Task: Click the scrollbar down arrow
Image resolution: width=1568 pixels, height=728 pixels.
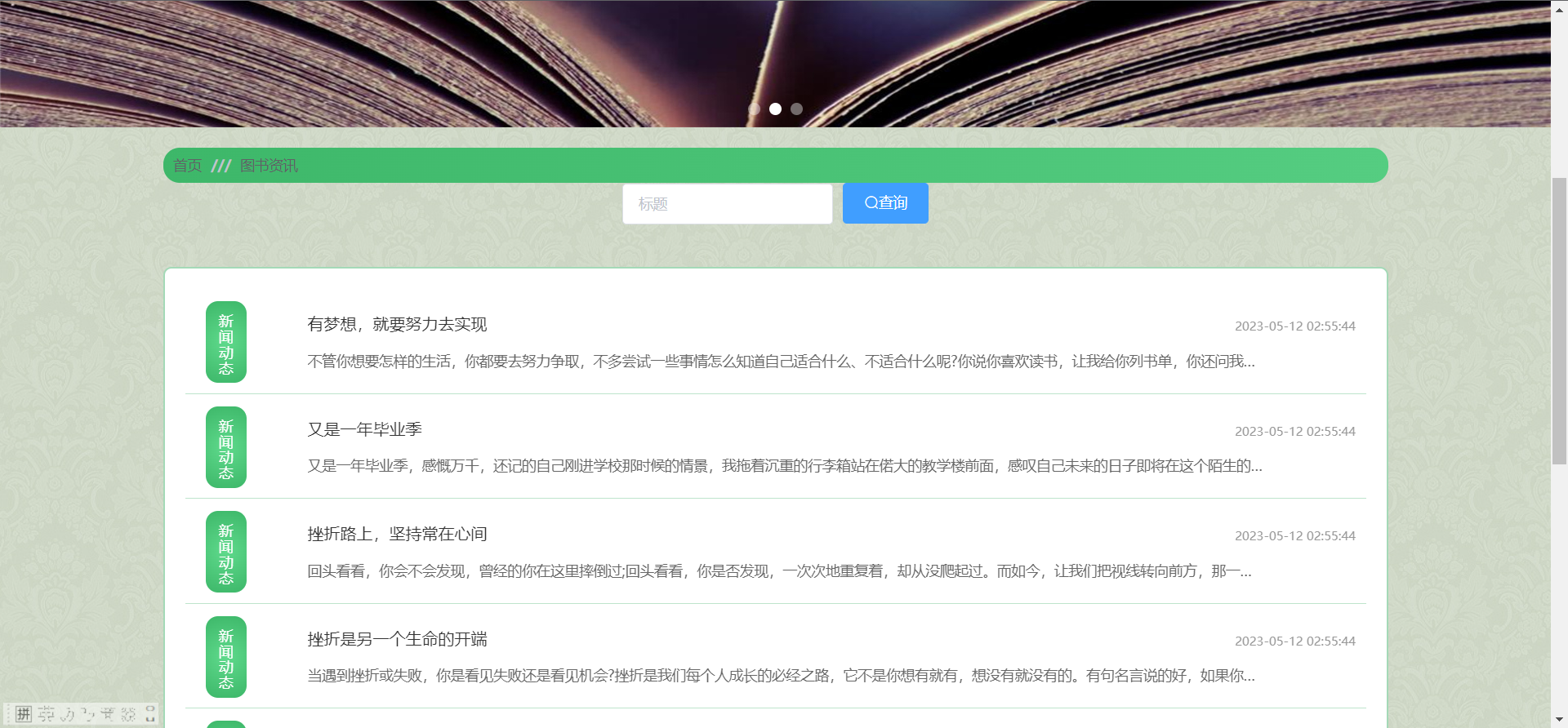Action: click(x=1559, y=719)
